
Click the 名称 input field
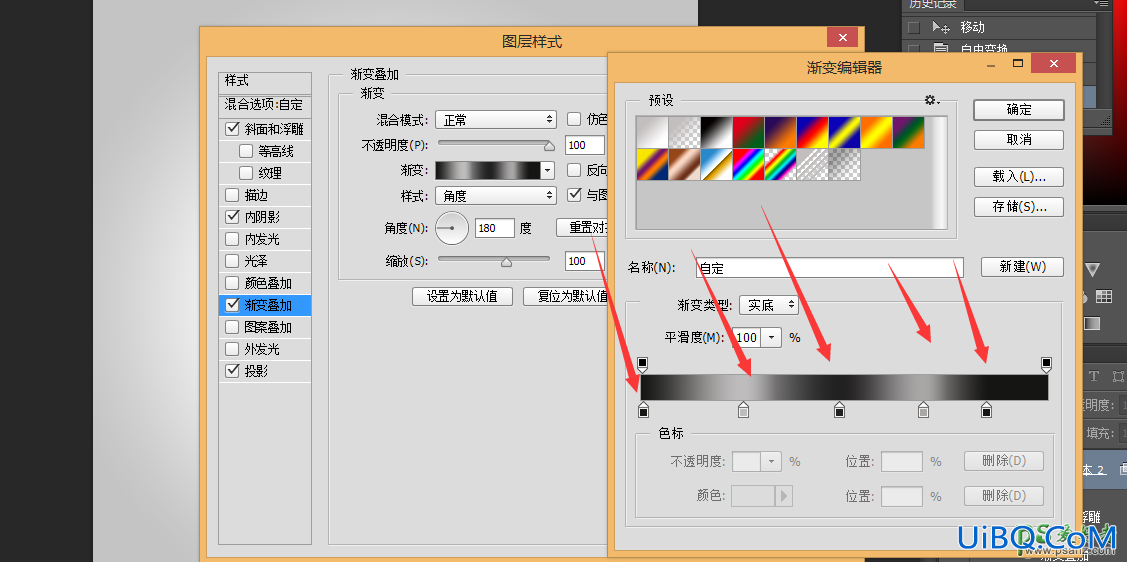[829, 267]
